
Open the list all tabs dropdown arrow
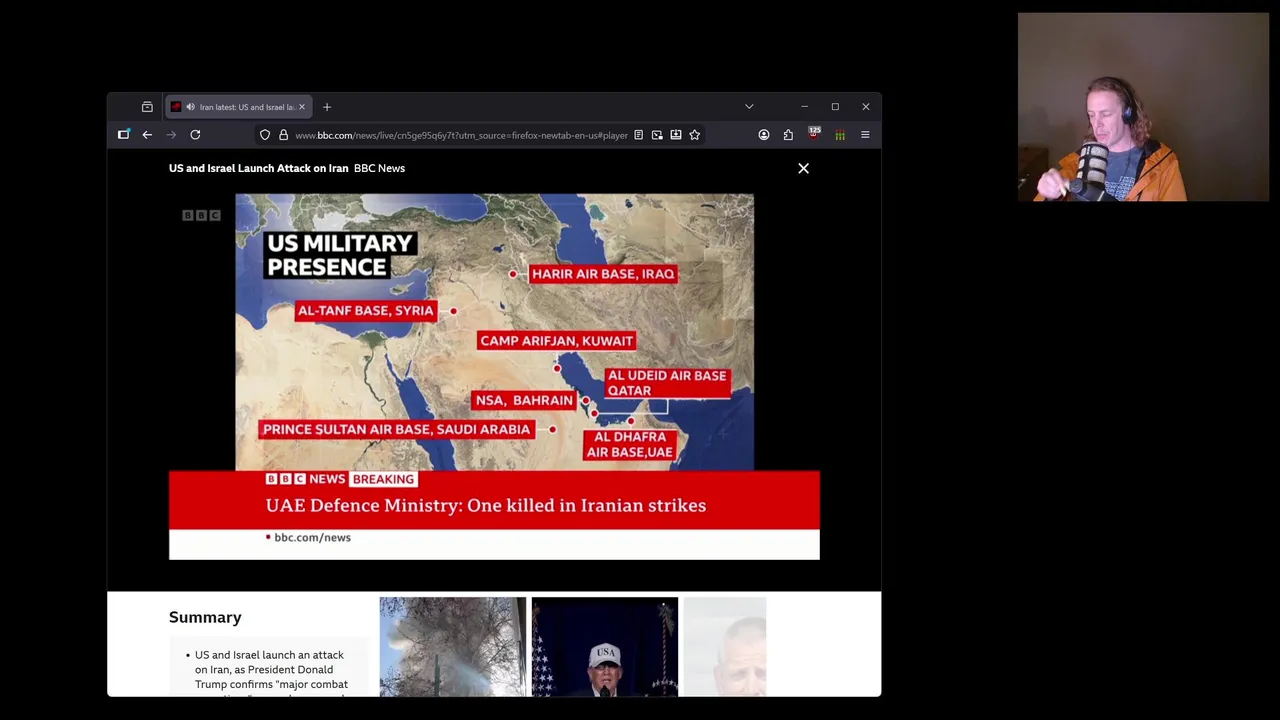749,107
